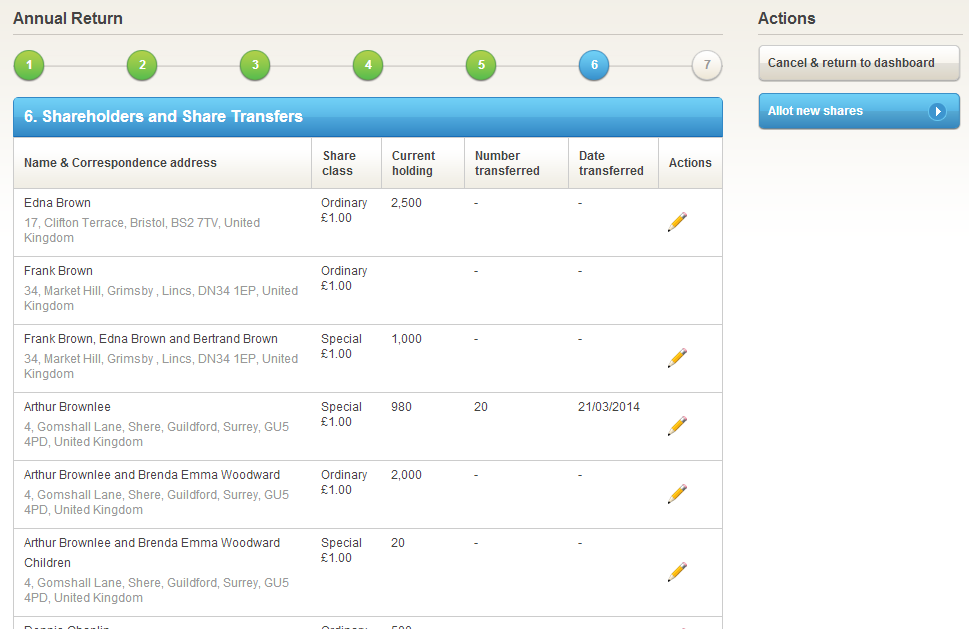Click the Name & Correspondence address header
Screen dimensions: 969x629
point(120,163)
